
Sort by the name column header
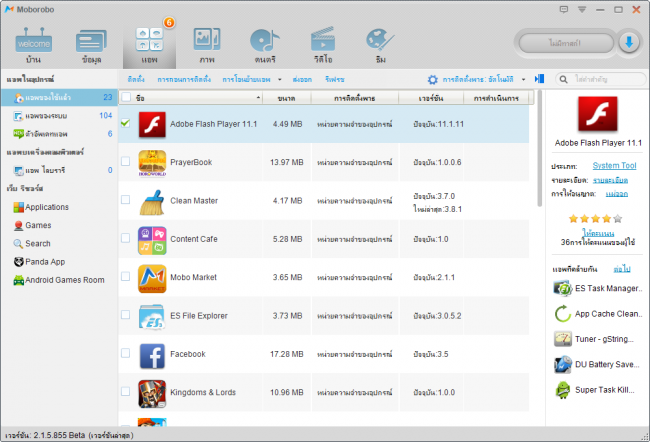[191, 98]
